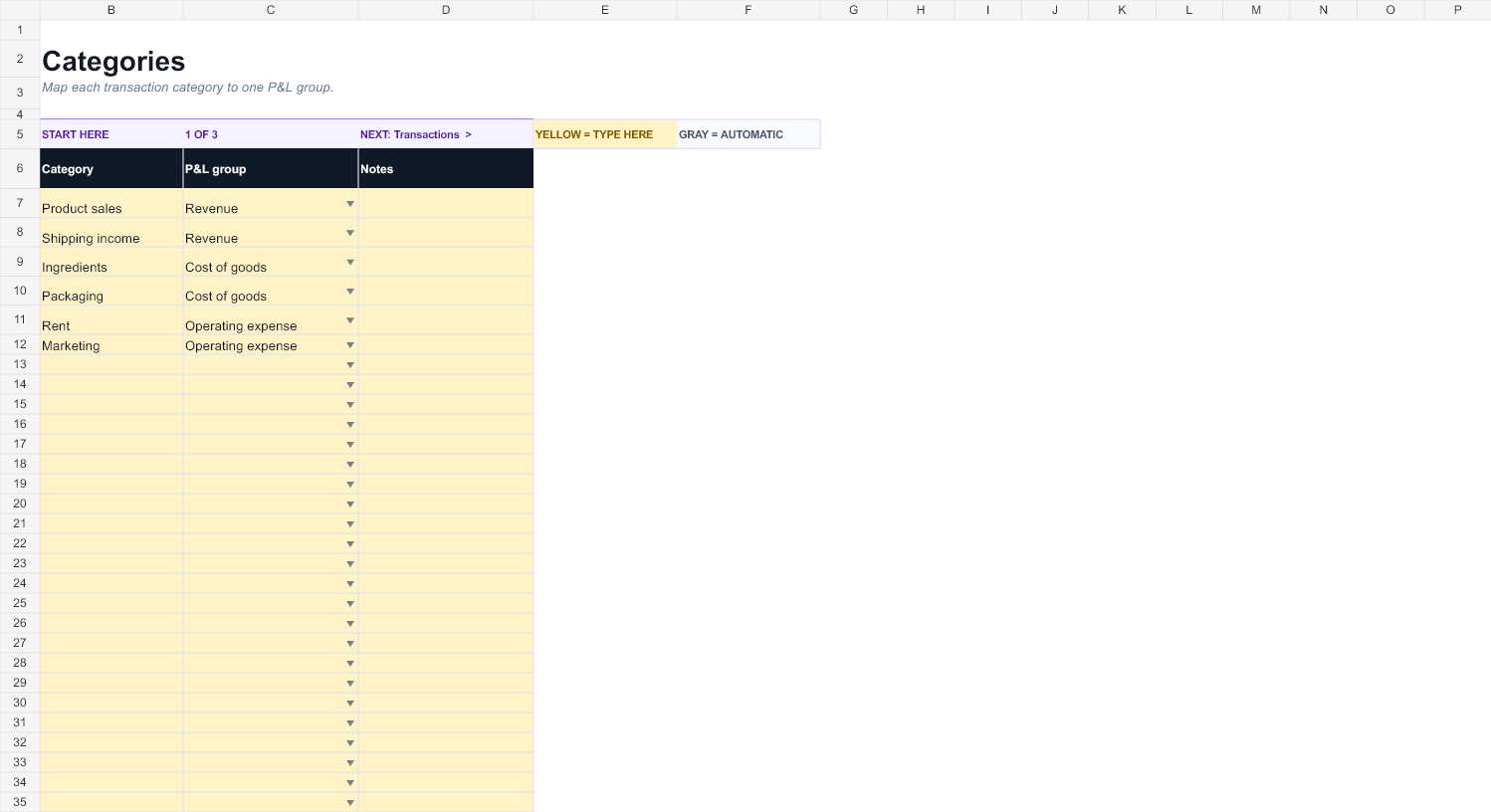
Task: Select the Ingredients category cell
Action: click(111, 262)
